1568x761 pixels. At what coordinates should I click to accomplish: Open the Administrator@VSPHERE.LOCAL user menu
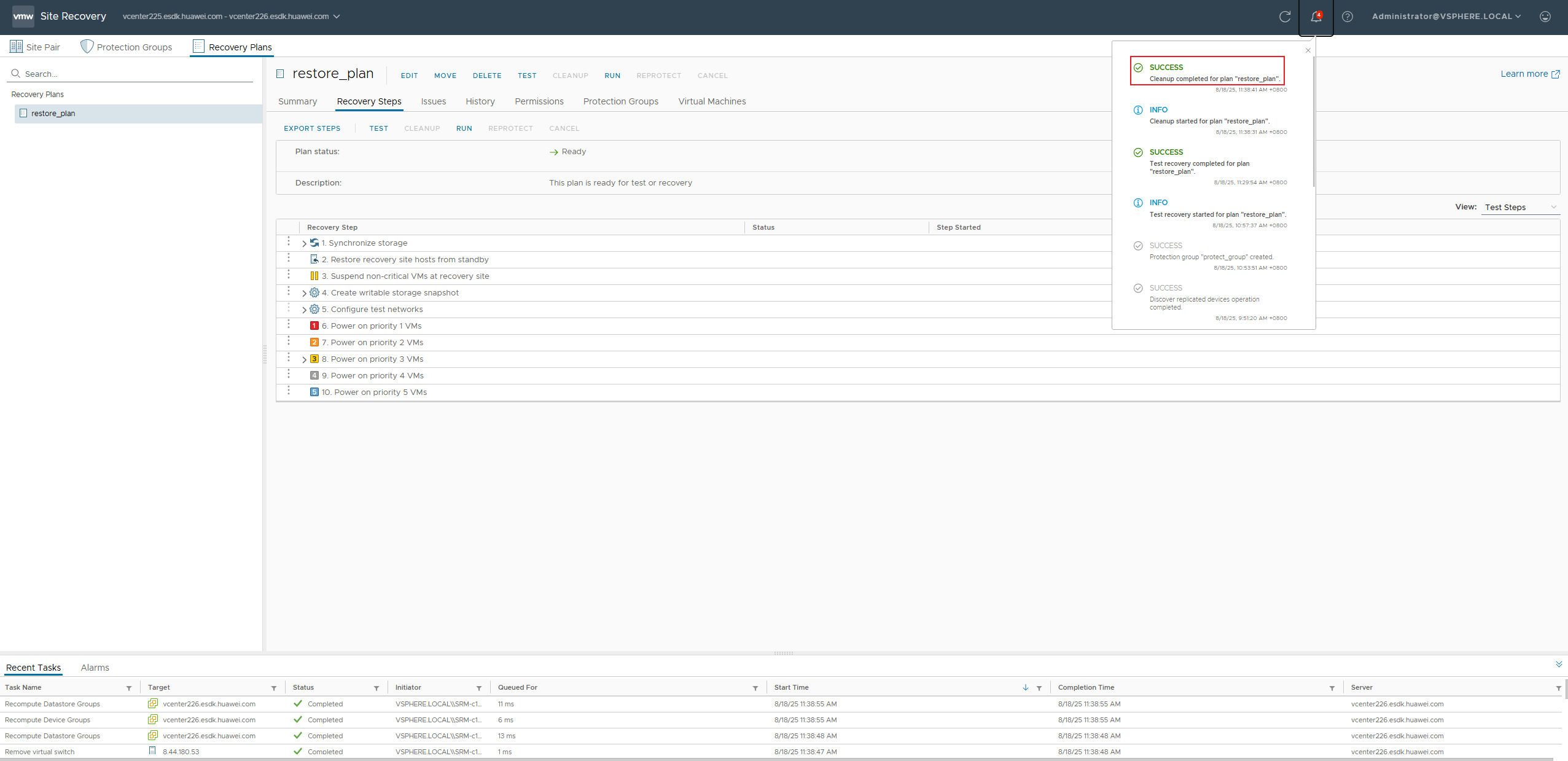(1446, 17)
